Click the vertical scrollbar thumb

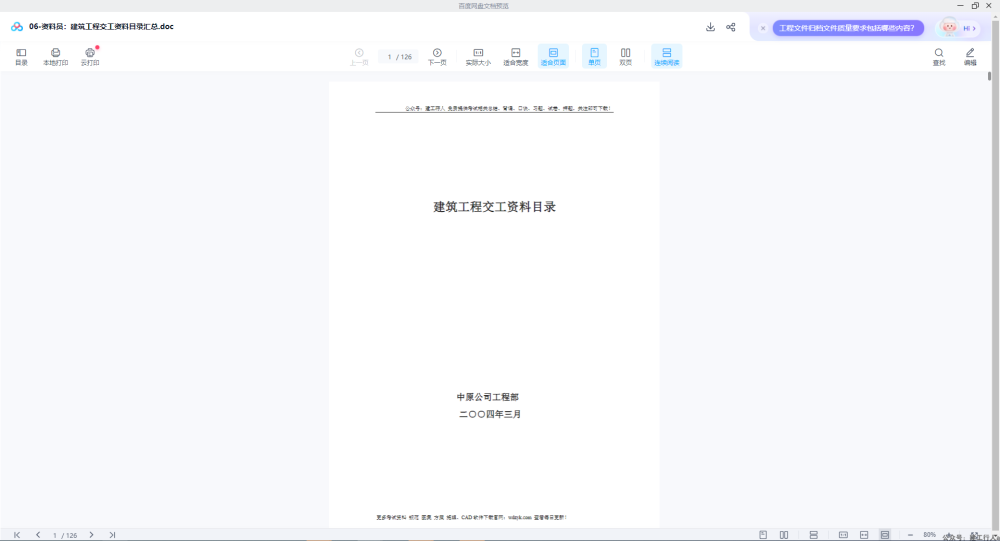pyautogui.click(x=989, y=76)
